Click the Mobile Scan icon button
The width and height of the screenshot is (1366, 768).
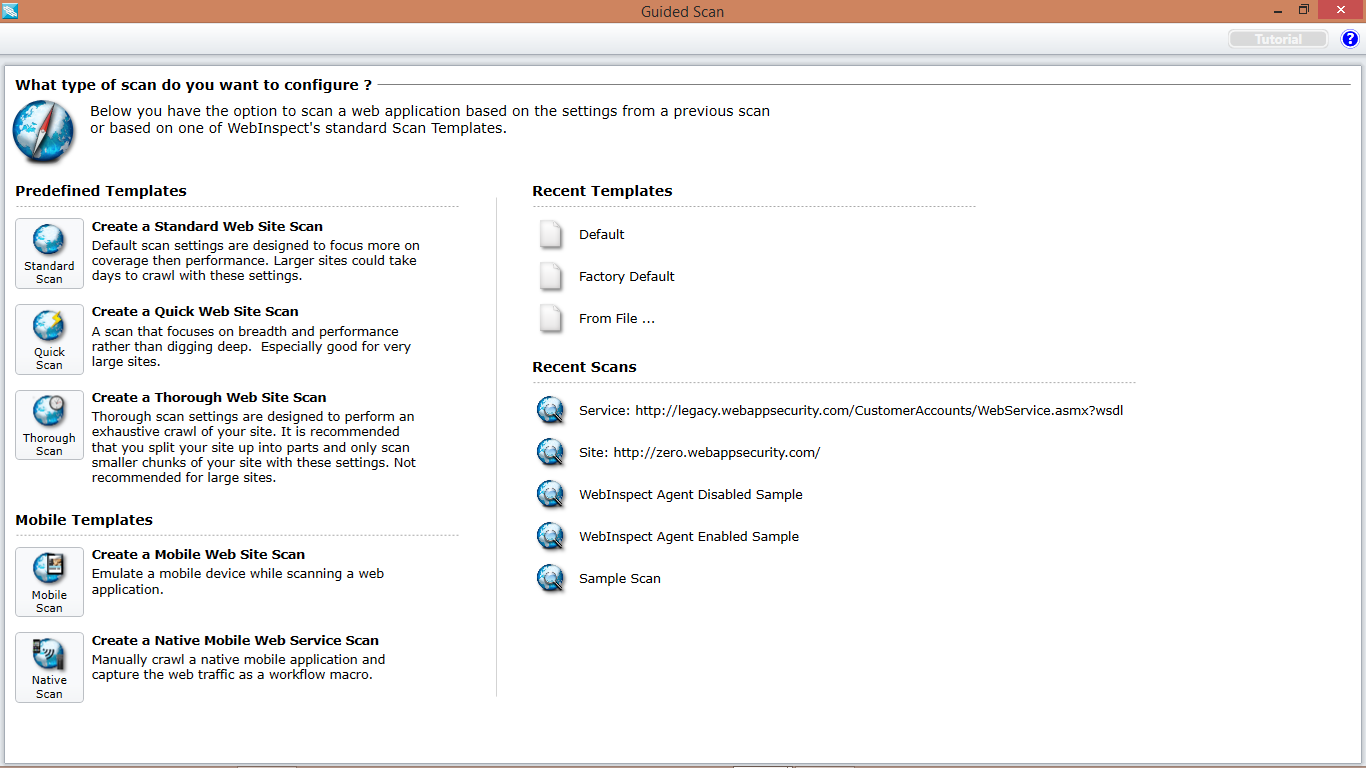click(x=49, y=582)
